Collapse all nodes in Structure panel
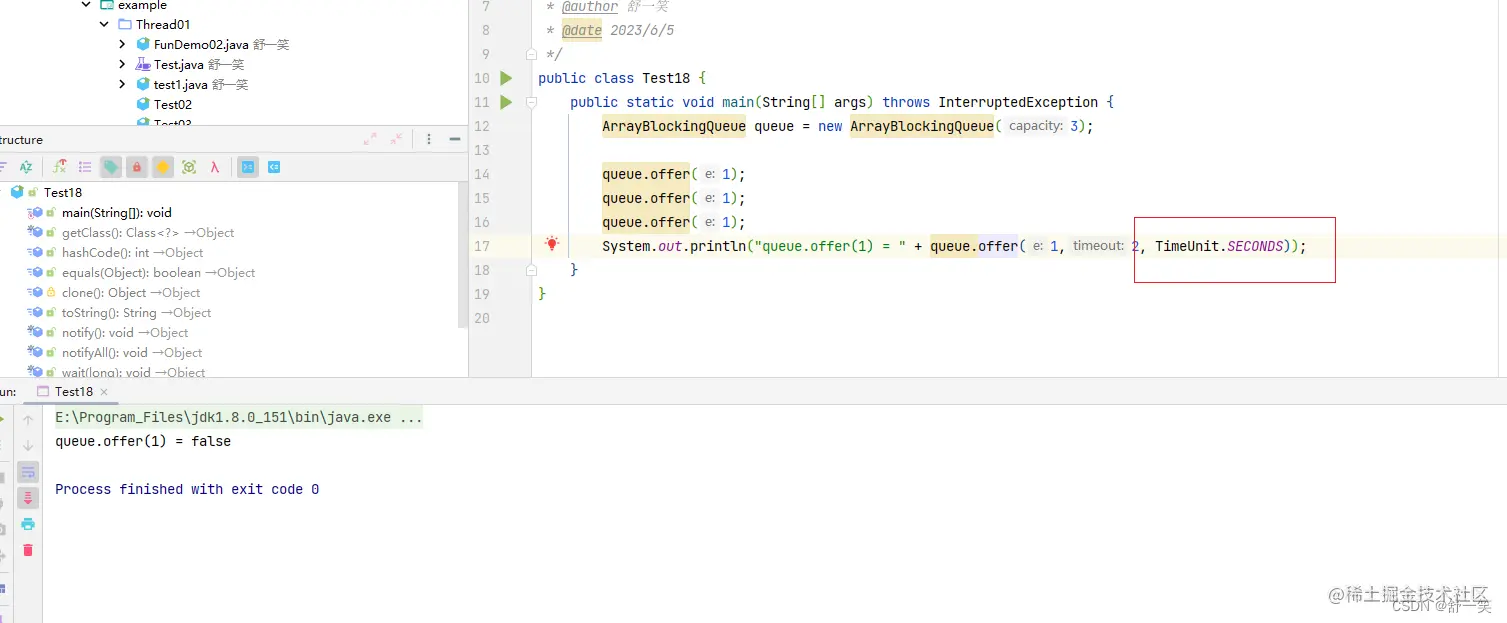The width and height of the screenshot is (1507, 623). pyautogui.click(x=396, y=140)
